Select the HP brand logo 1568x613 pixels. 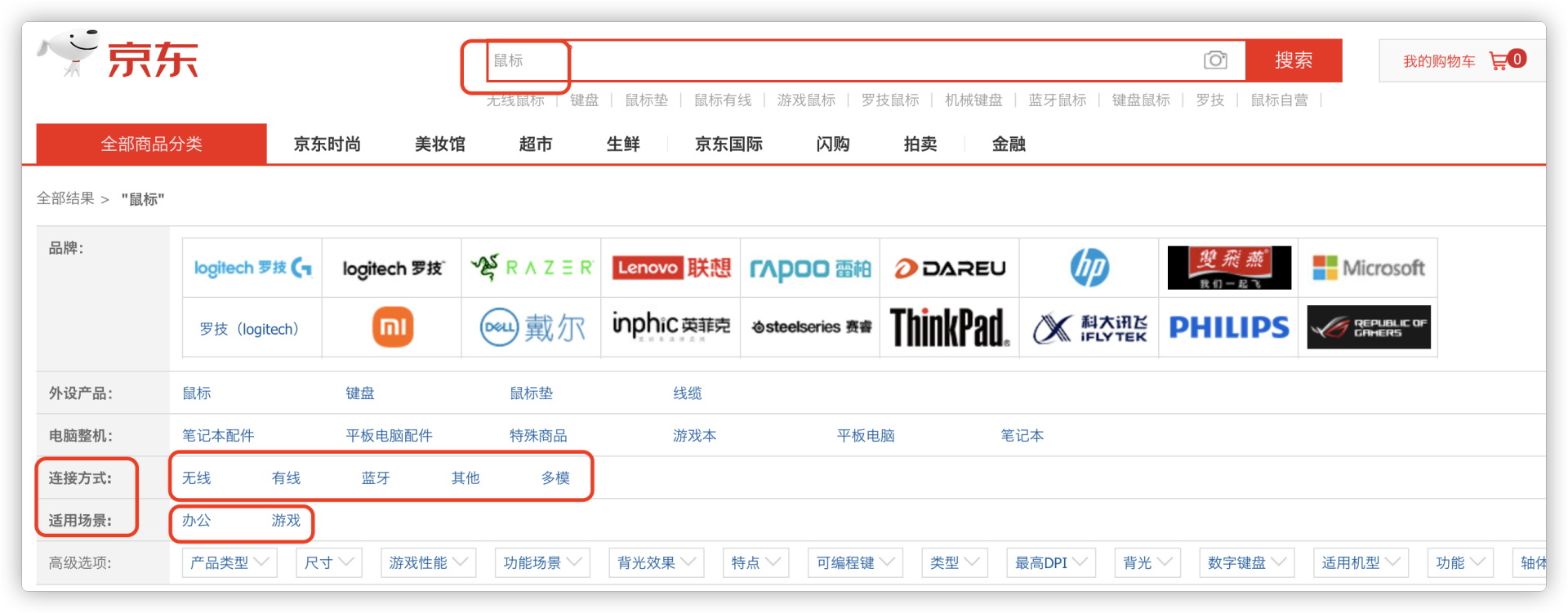1089,268
